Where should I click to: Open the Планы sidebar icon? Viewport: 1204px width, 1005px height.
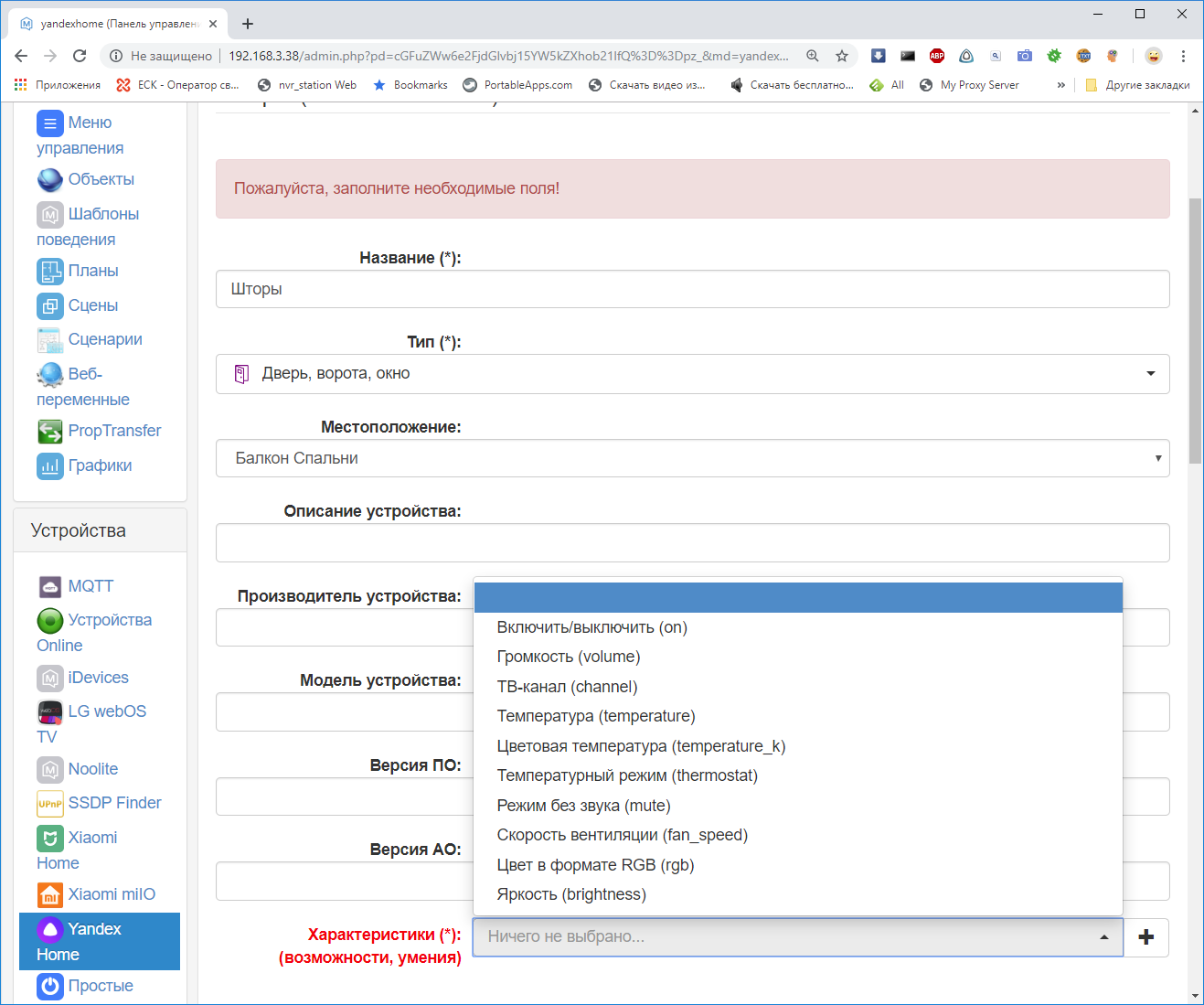(50, 271)
